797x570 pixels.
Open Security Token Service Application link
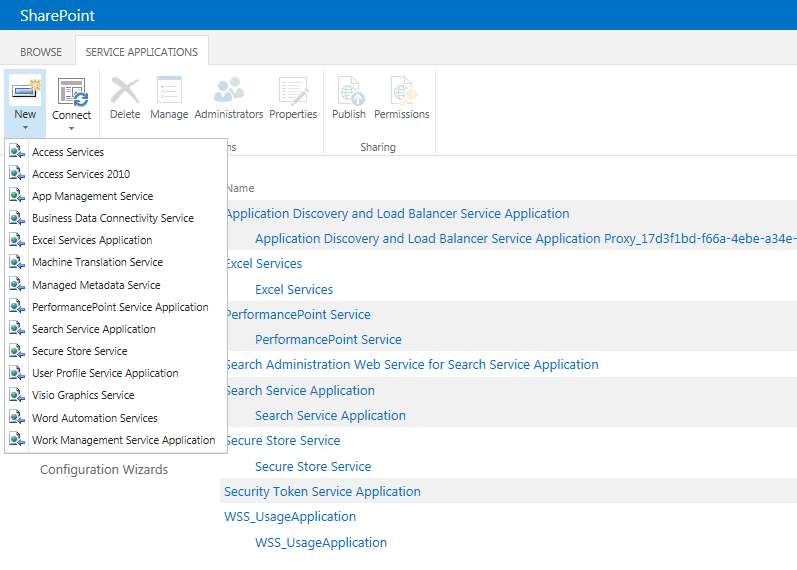[322, 492]
